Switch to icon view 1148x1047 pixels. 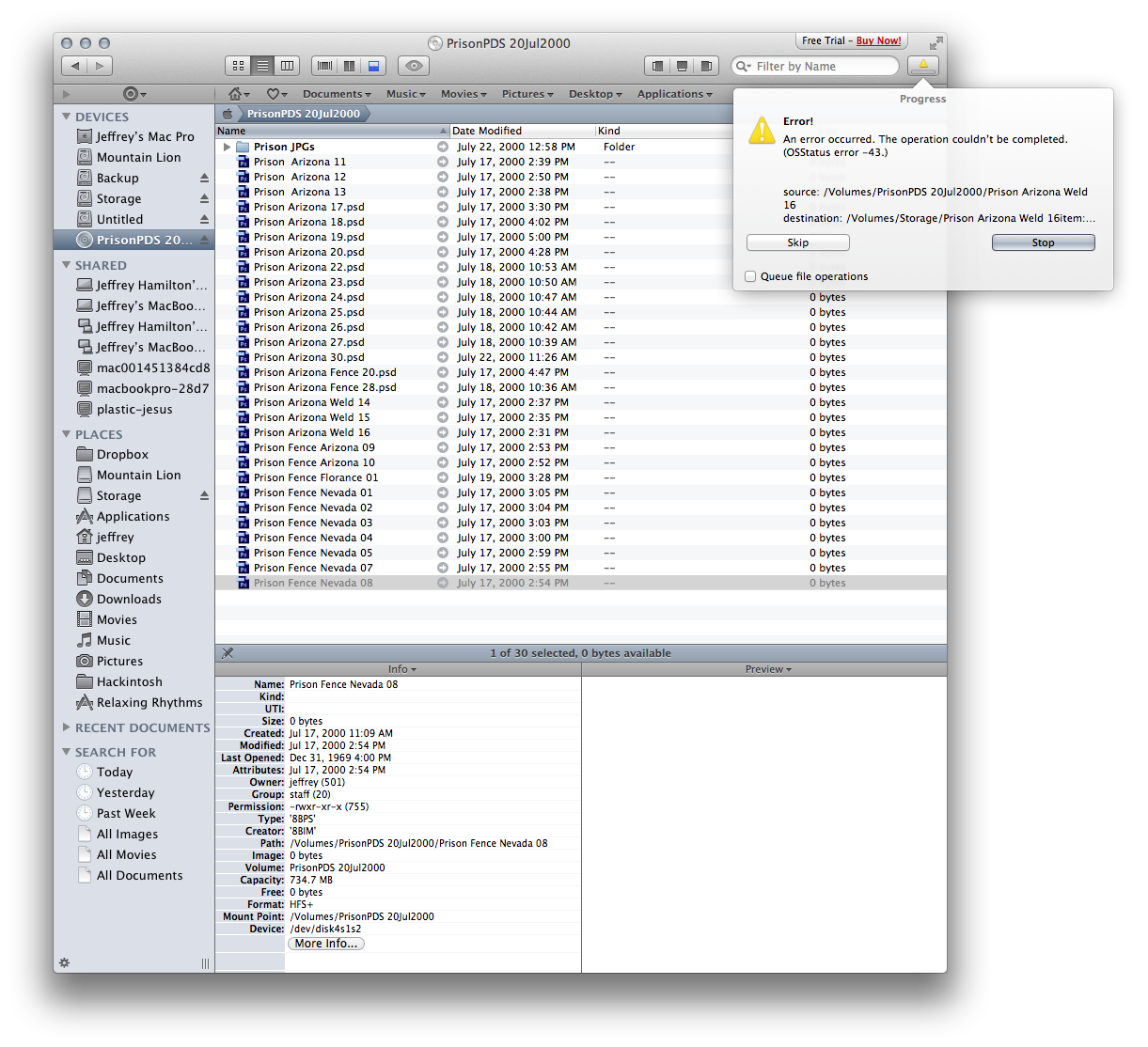click(238, 66)
